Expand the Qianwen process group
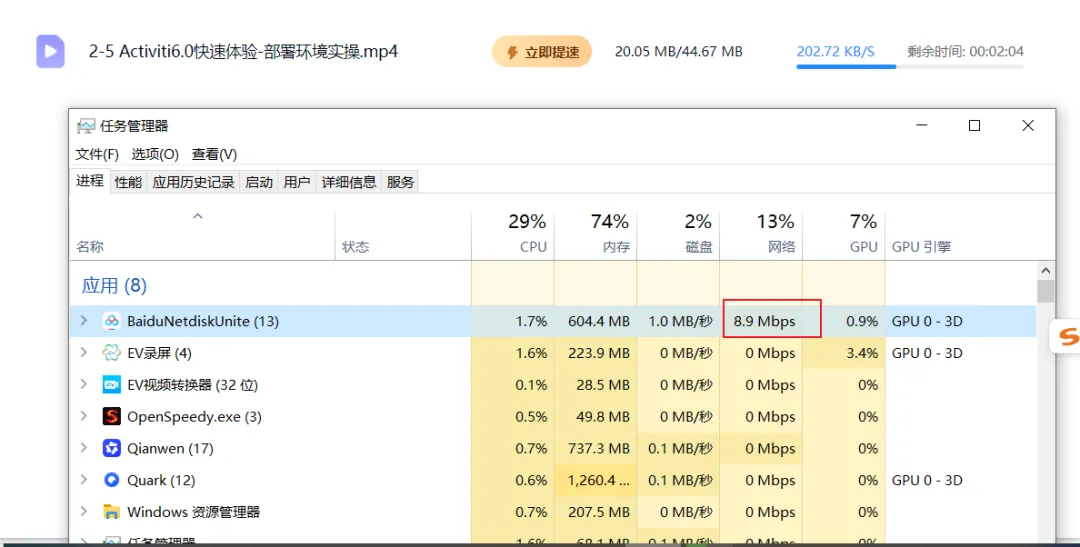 (84, 448)
